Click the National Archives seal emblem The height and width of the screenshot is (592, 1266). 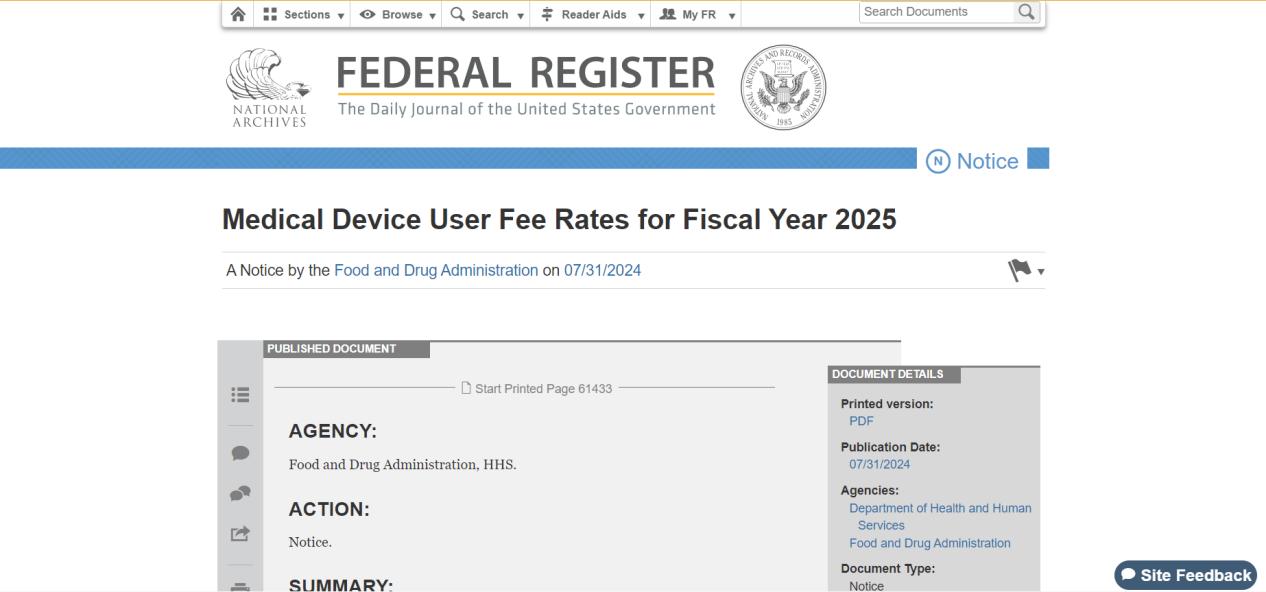tap(783, 87)
